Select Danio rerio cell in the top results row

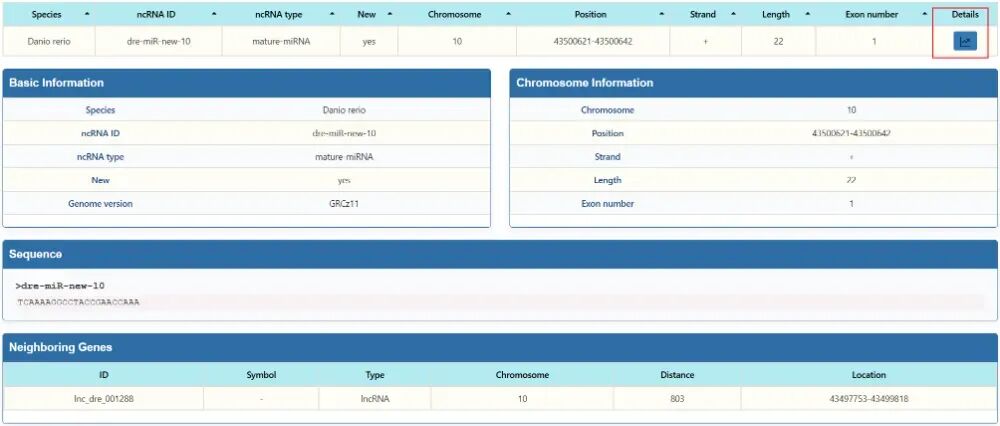tap(49, 42)
